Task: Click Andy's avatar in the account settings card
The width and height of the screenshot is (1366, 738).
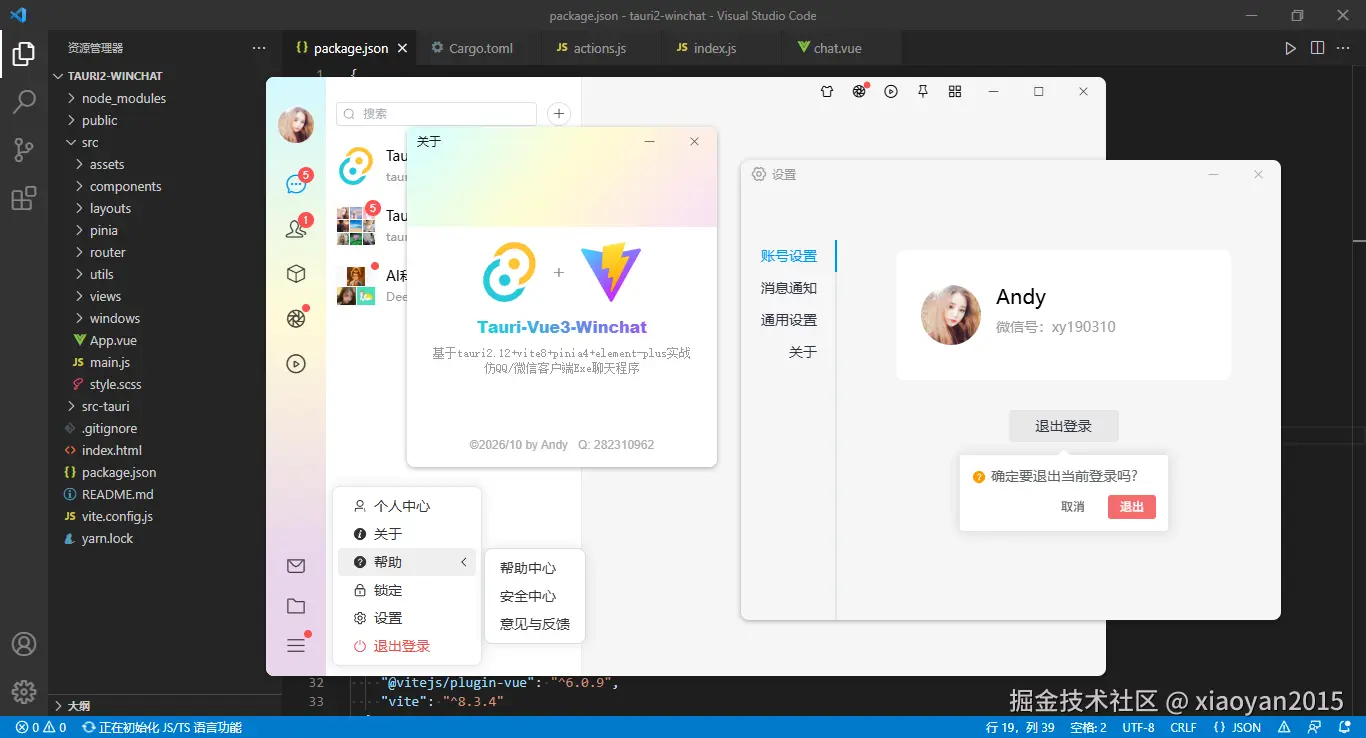Action: click(x=951, y=315)
